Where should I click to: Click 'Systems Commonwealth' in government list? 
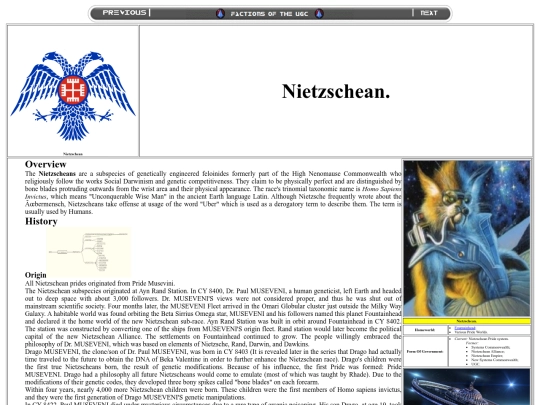491,347
